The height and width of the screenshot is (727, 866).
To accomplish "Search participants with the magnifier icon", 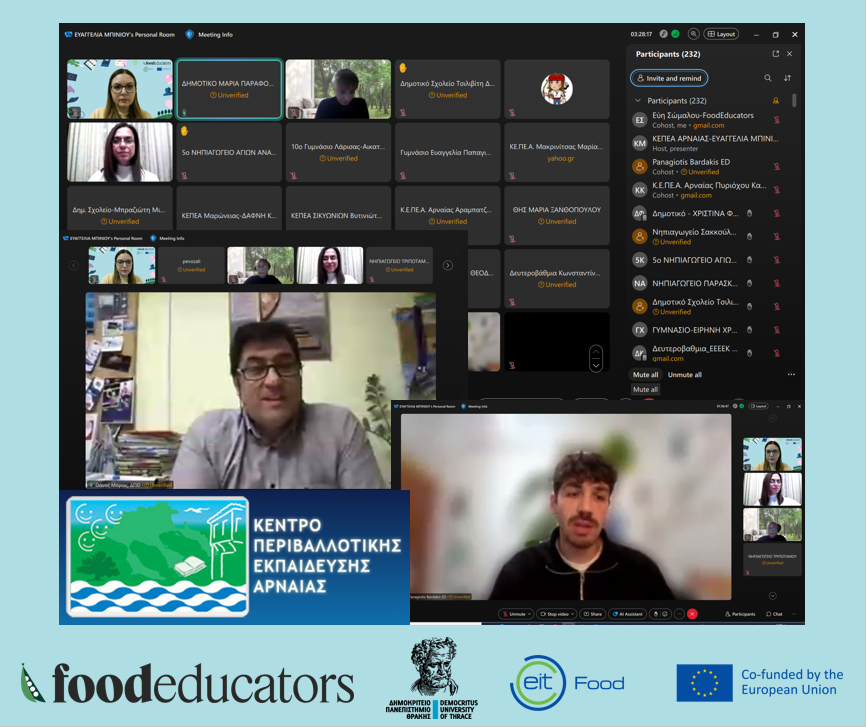I will pyautogui.click(x=768, y=78).
